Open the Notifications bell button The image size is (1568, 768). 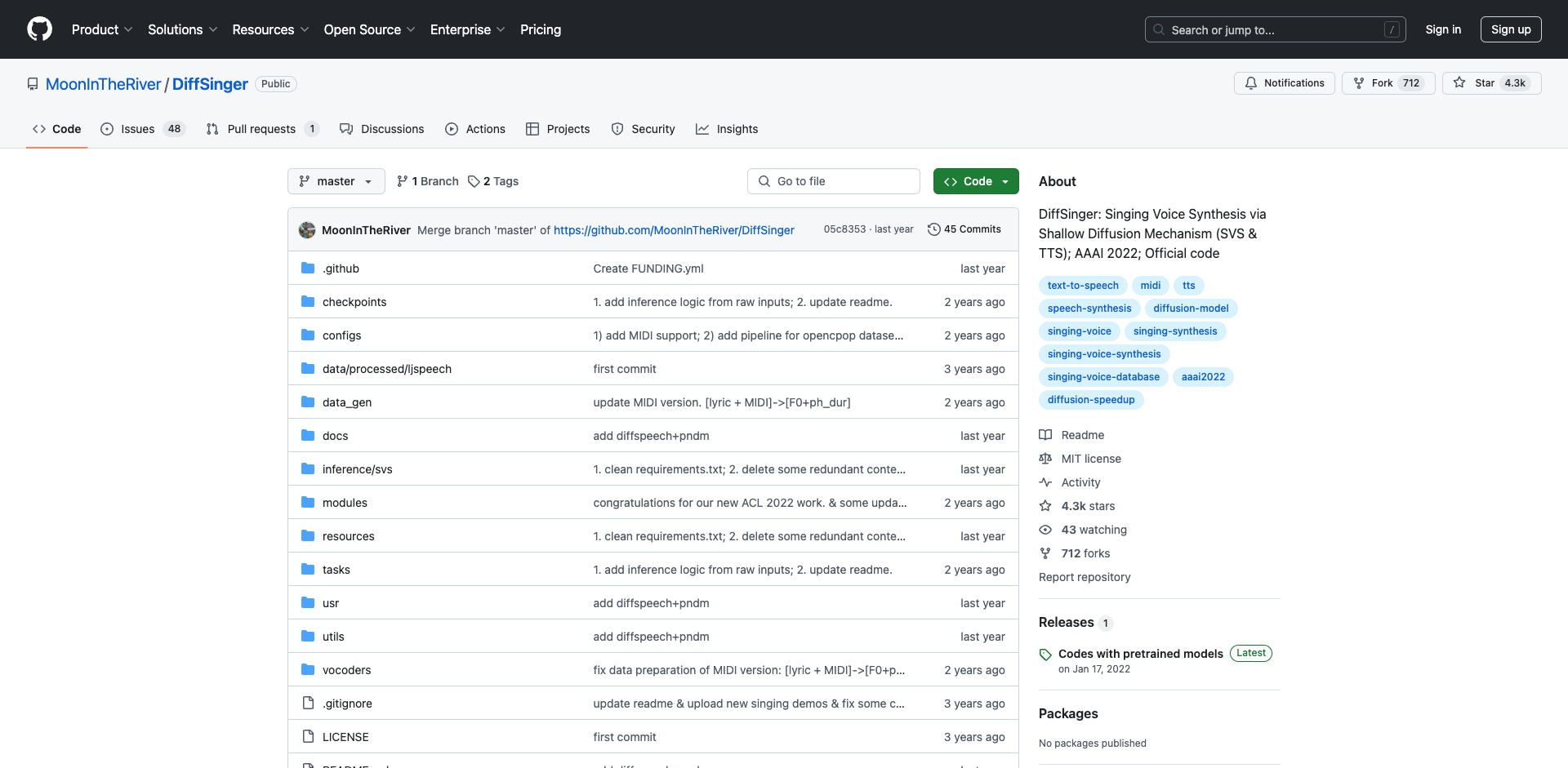(1284, 83)
